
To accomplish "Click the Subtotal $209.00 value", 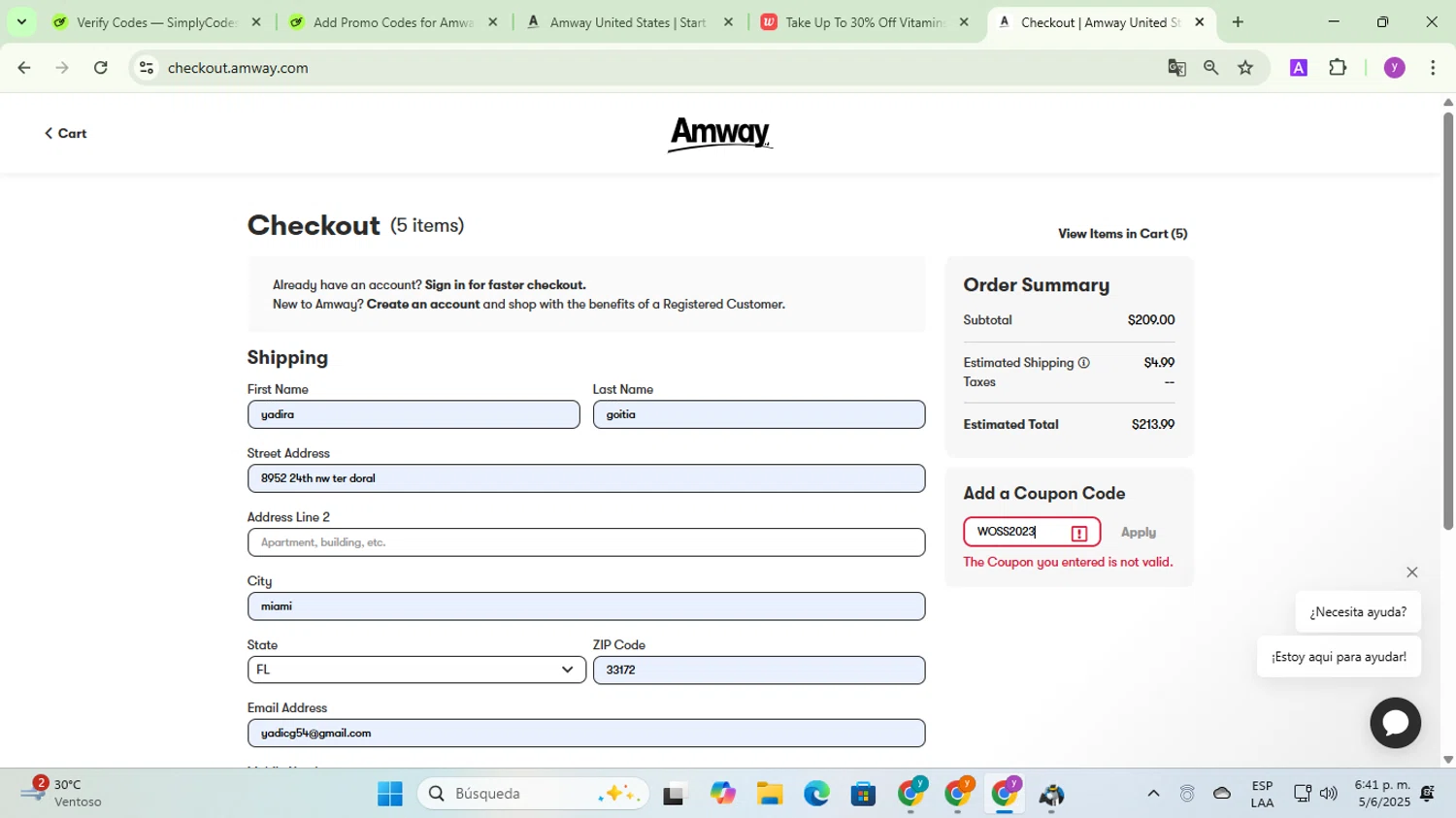I will [x=1151, y=320].
